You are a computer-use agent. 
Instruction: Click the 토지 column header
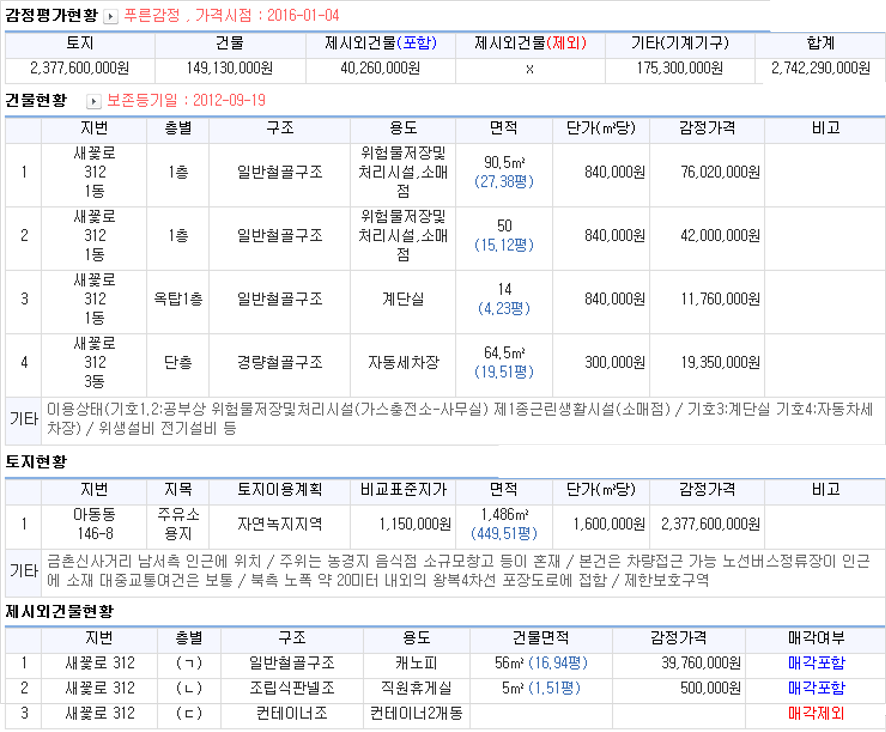pyautogui.click(x=78, y=44)
